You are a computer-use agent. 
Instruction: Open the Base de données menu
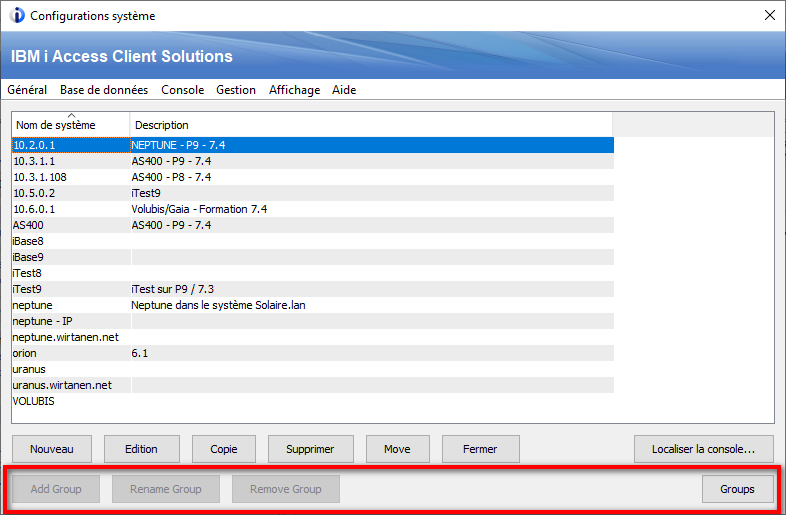(104, 90)
